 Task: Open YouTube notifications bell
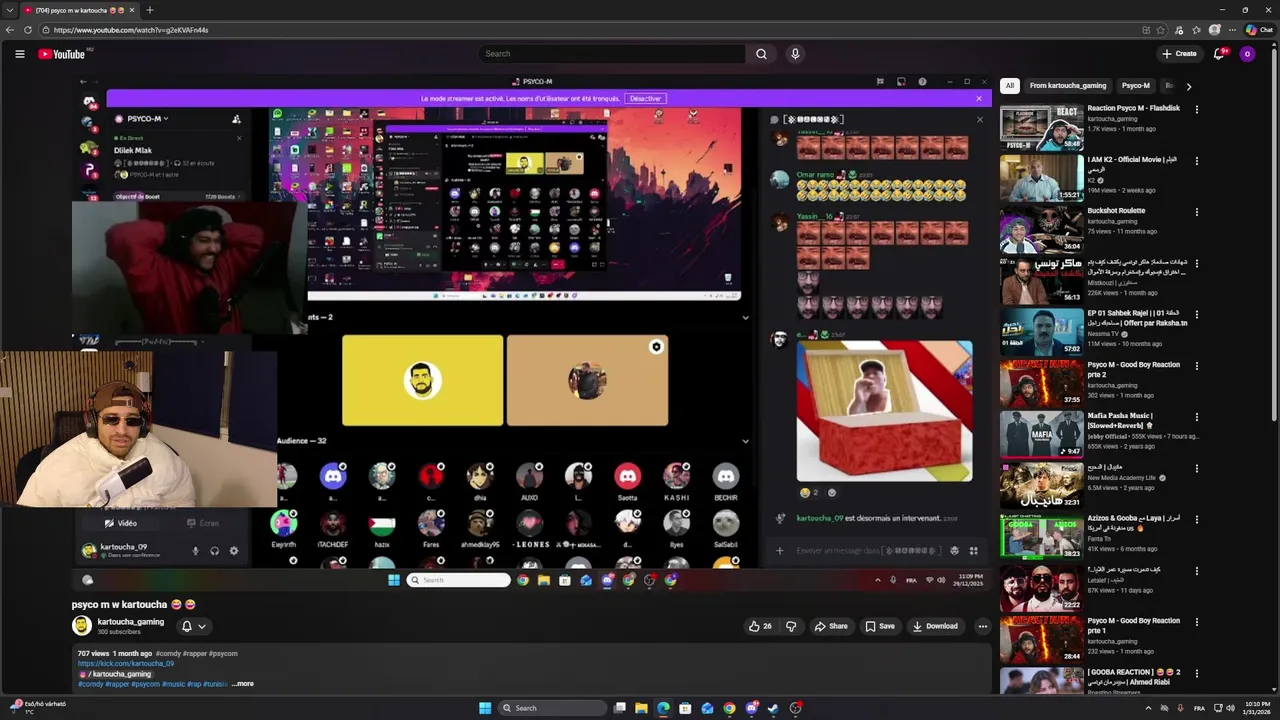click(x=1218, y=54)
